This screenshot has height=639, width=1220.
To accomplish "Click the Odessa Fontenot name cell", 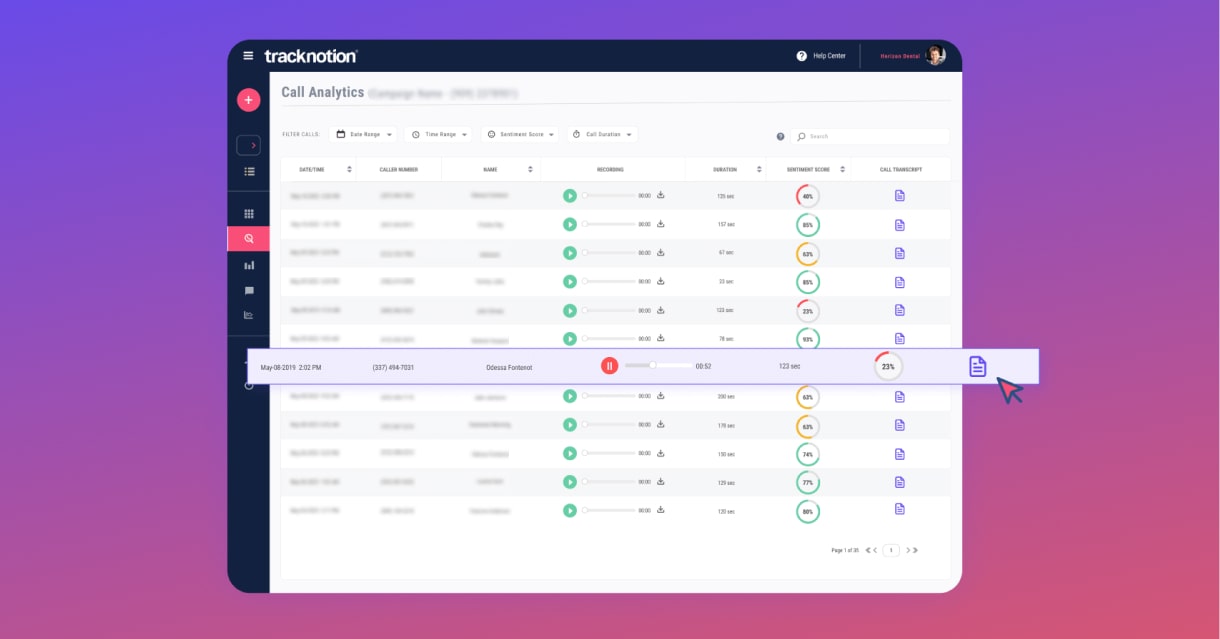I will click(x=509, y=367).
